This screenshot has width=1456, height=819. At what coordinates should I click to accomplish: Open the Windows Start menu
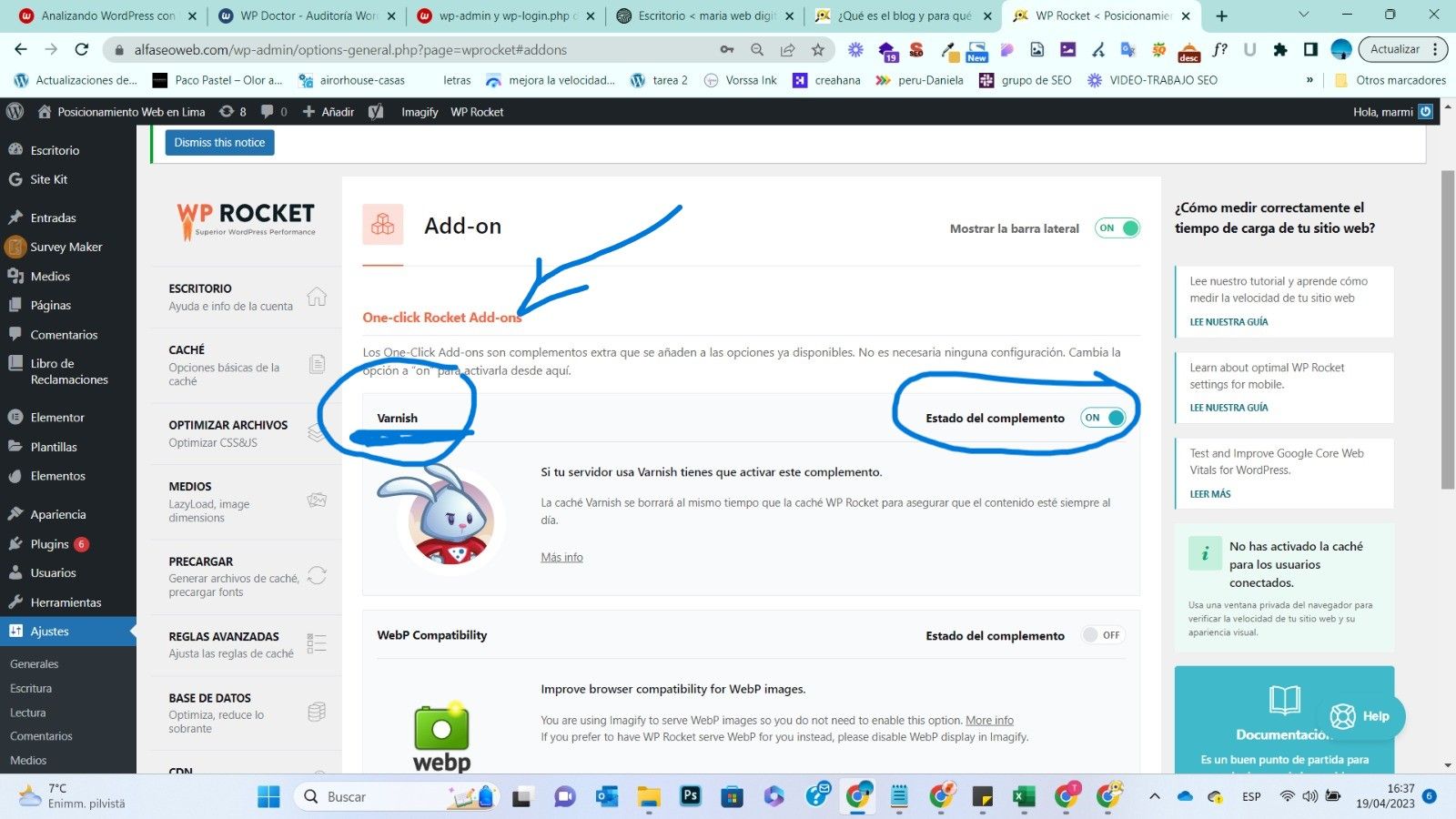[x=268, y=796]
